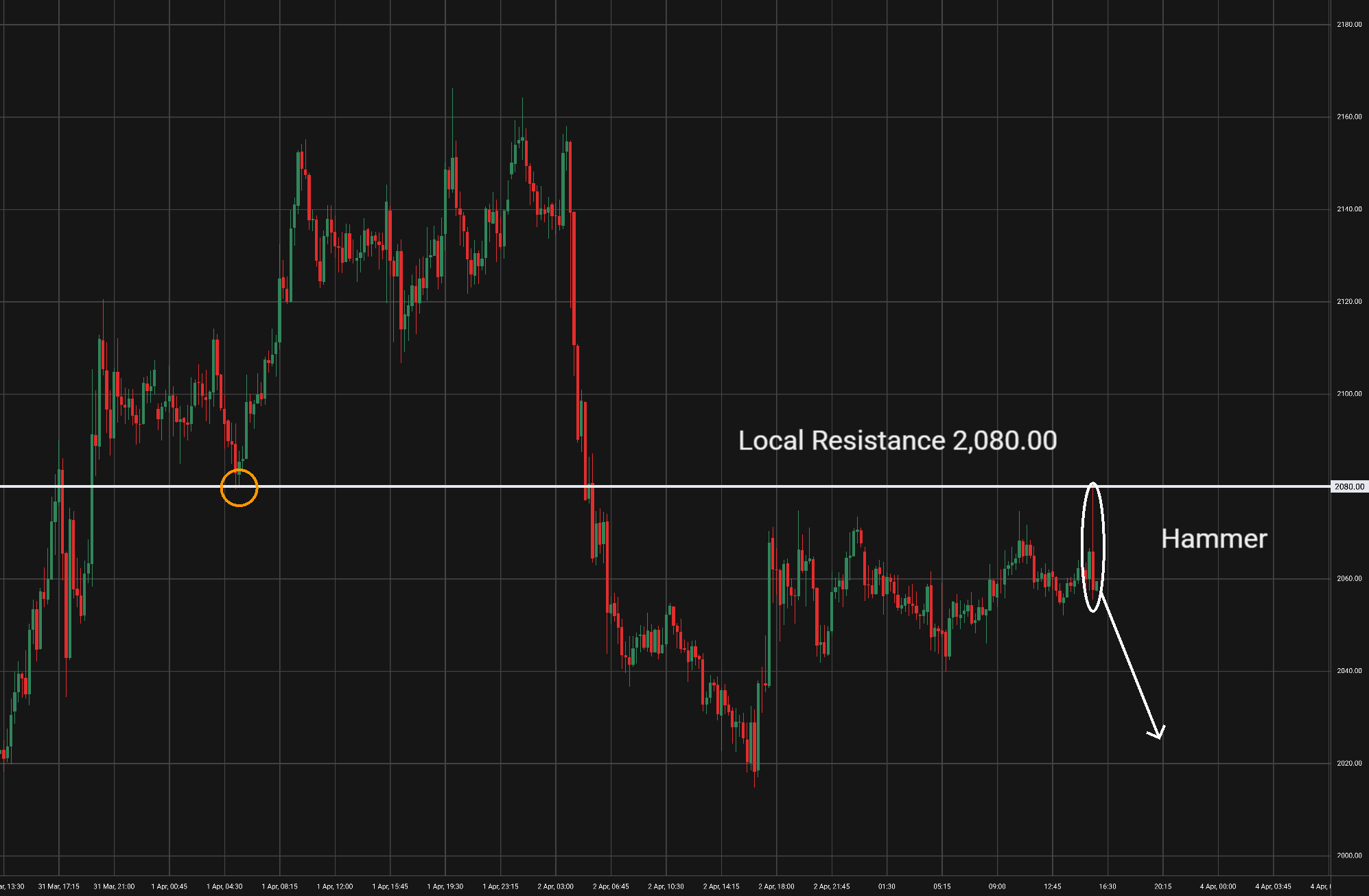Select the 'Hammer' text annotation

[x=1214, y=539]
